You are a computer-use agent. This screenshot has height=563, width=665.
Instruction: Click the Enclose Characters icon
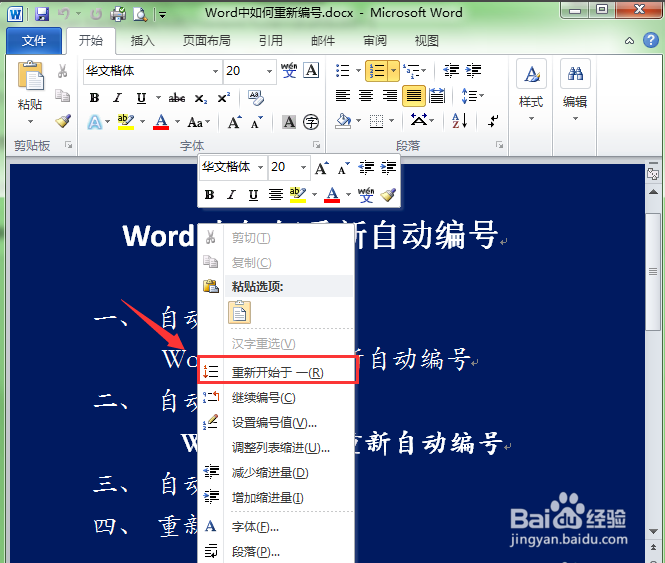click(x=311, y=122)
